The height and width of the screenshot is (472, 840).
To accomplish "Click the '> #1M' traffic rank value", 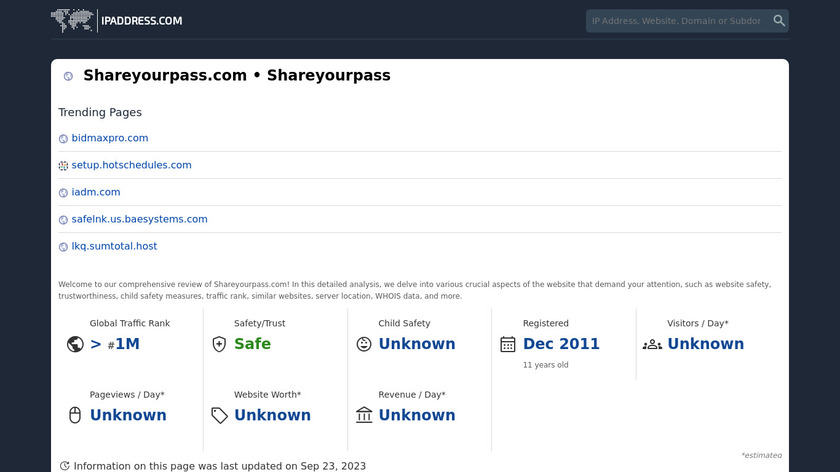I will point(115,344).
